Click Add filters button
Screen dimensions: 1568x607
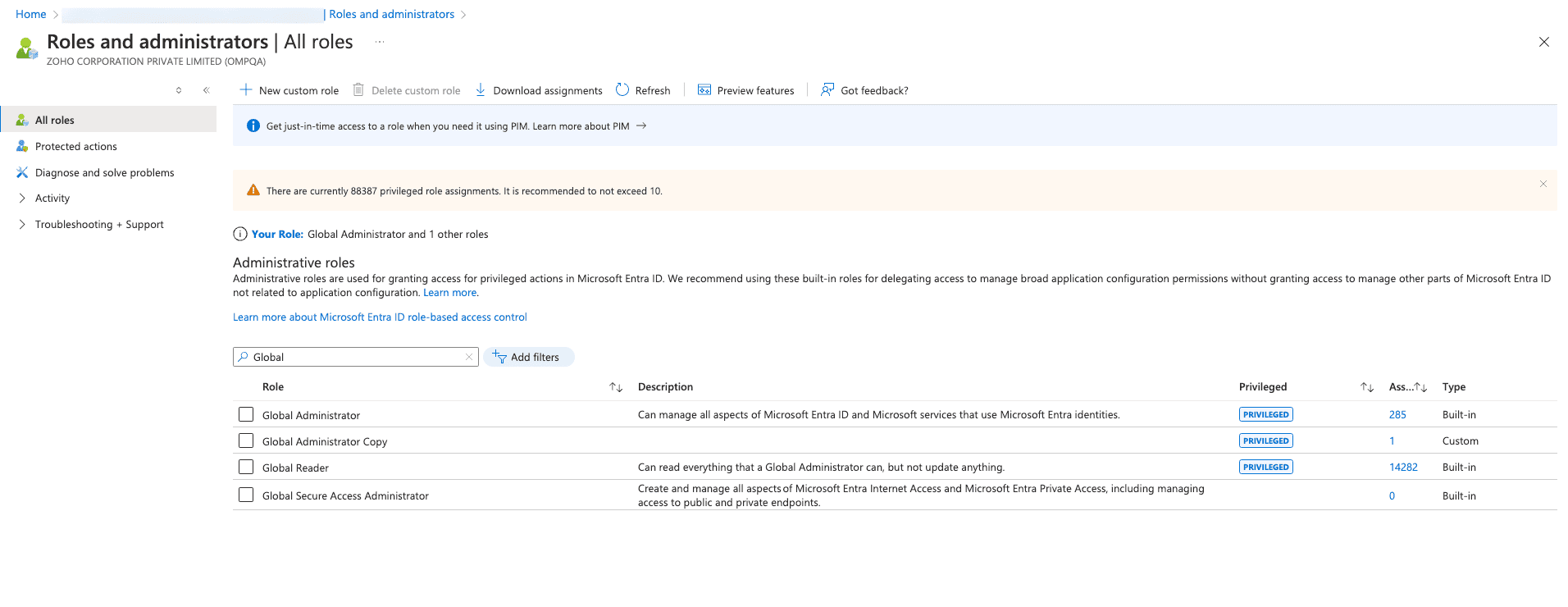tap(528, 357)
